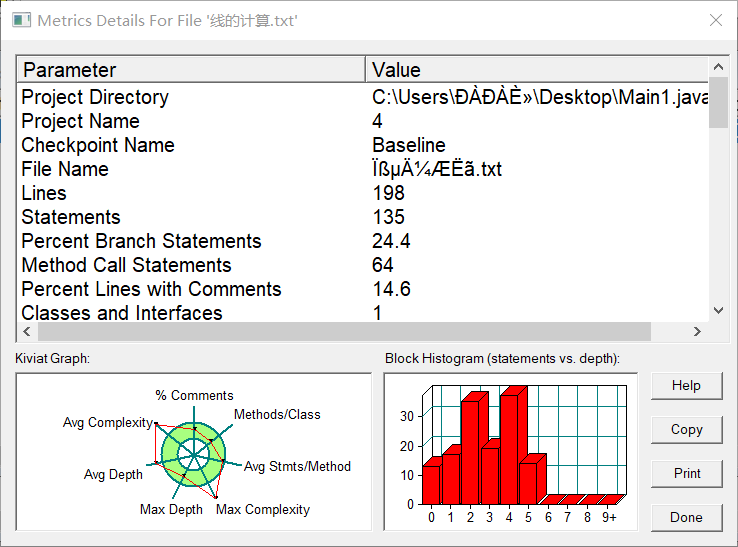Click the Value column header
The image size is (738, 547).
pos(537,70)
